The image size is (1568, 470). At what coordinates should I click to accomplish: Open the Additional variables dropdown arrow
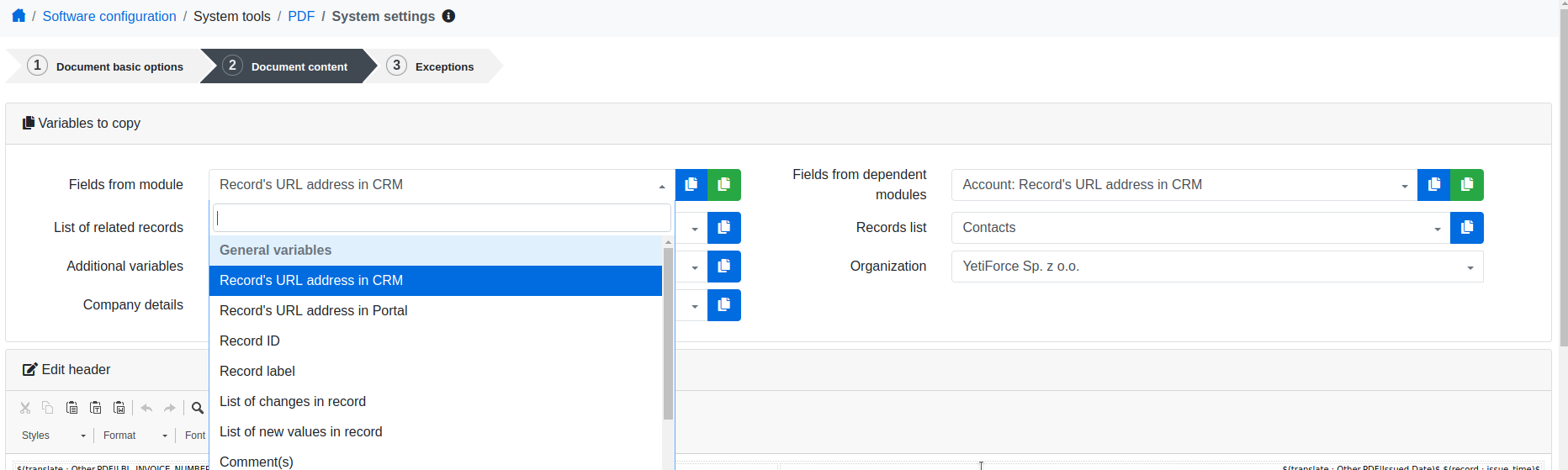(x=695, y=267)
